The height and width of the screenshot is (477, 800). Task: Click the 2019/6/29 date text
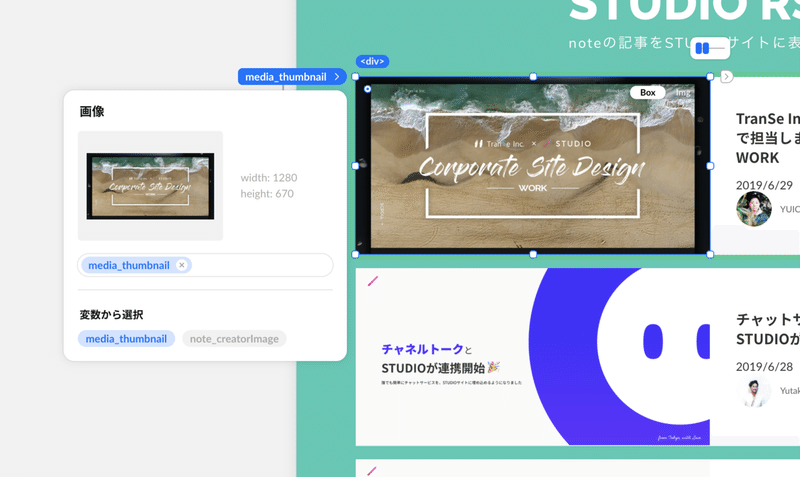click(764, 185)
